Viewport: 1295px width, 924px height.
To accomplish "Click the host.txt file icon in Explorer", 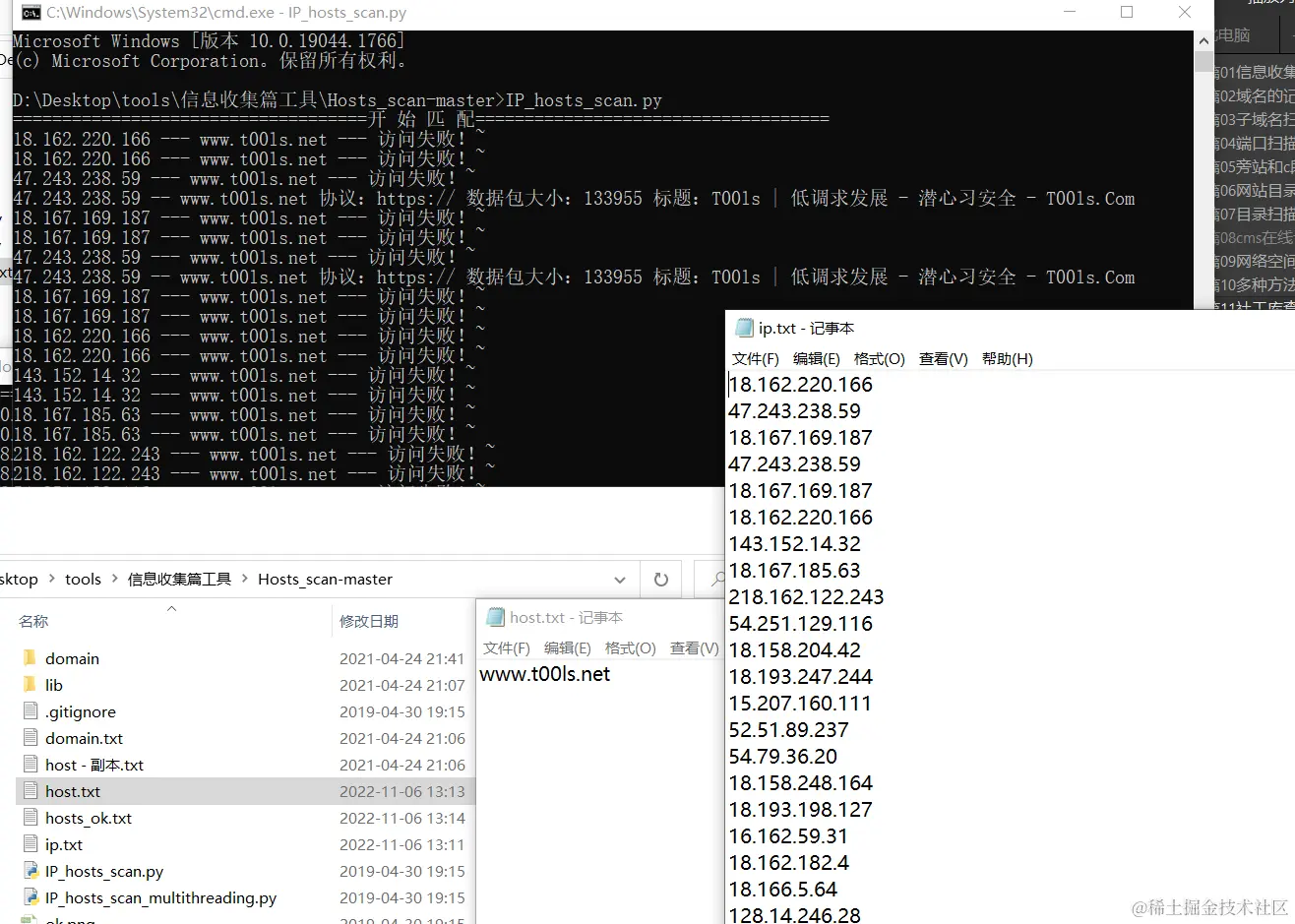I will point(30,791).
